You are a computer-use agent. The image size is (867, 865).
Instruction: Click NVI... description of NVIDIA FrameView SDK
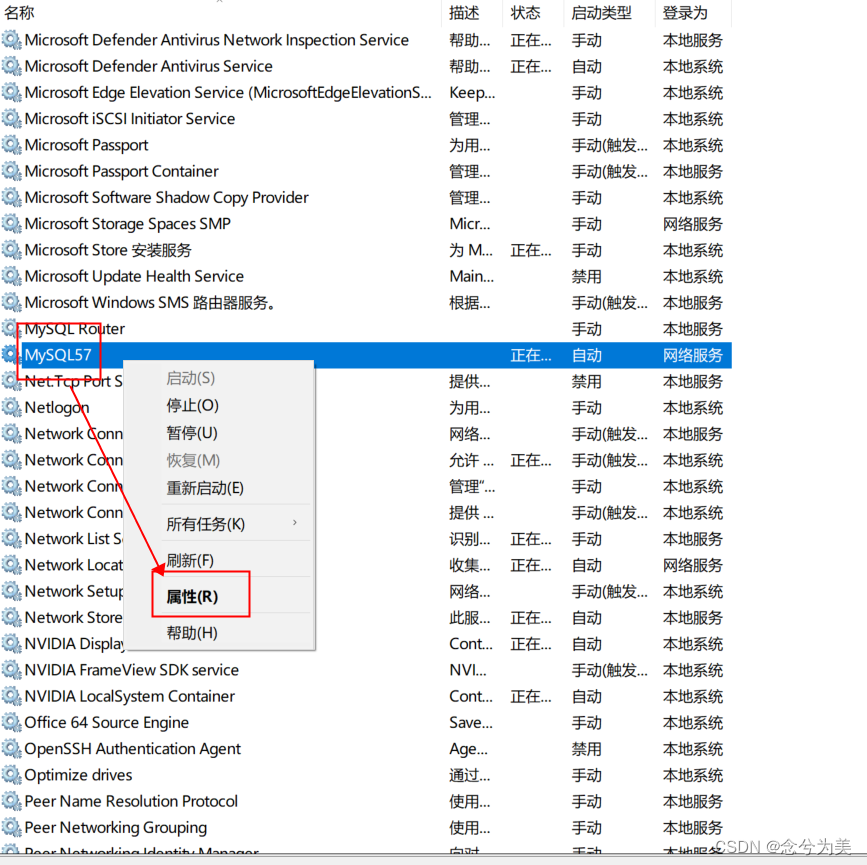point(468,670)
